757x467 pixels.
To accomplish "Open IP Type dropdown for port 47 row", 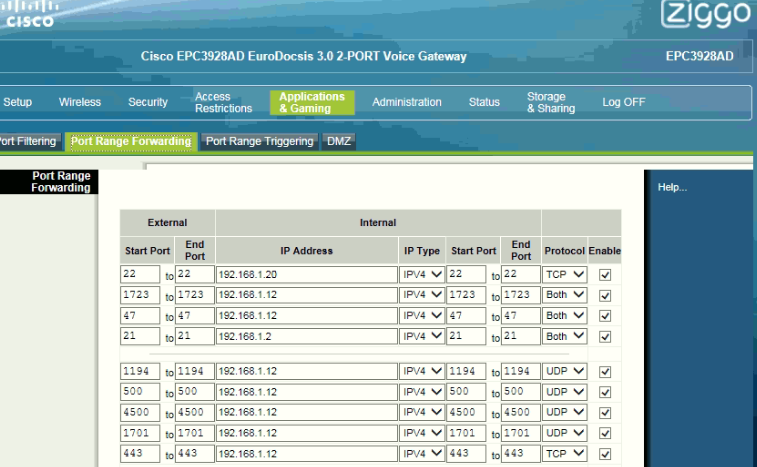I will pos(422,315).
